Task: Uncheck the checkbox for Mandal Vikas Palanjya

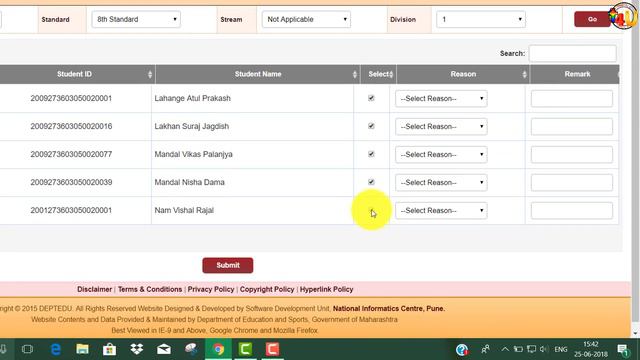Action: point(371,154)
